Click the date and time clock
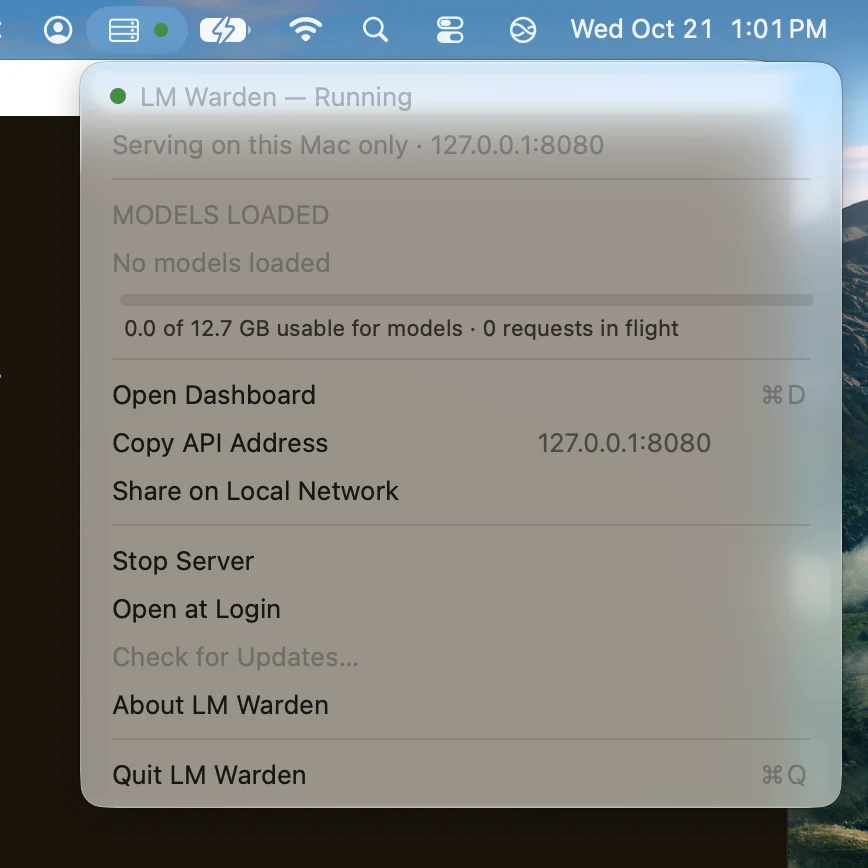The width and height of the screenshot is (868, 868). 699,29
